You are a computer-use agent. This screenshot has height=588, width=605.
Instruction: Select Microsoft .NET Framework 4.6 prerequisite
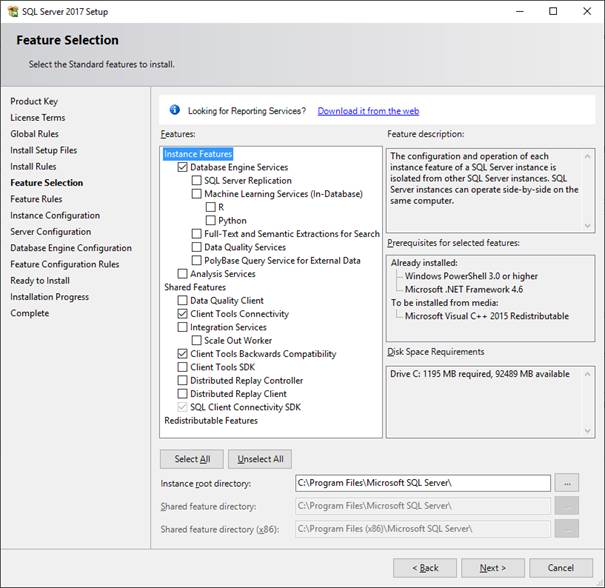click(x=464, y=289)
